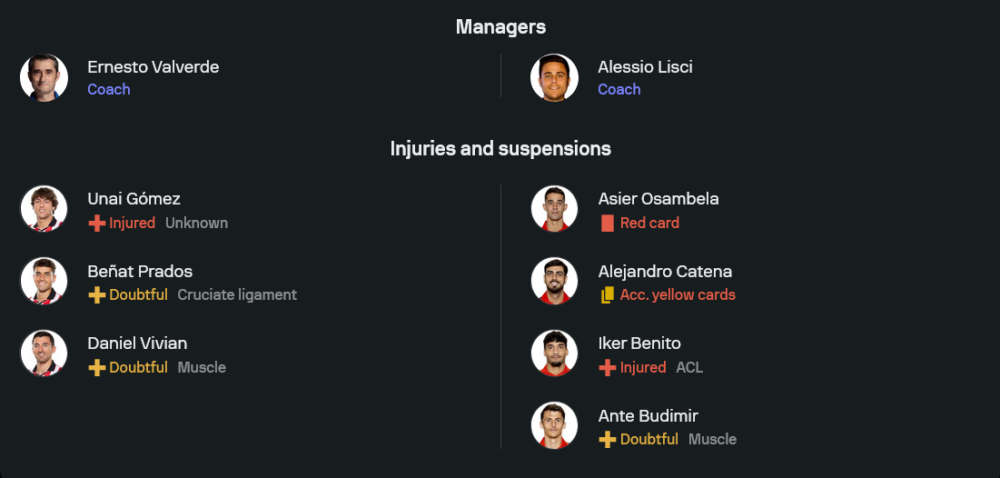
Task: Open Ernesto Valverde's coach page
Action: [x=153, y=67]
